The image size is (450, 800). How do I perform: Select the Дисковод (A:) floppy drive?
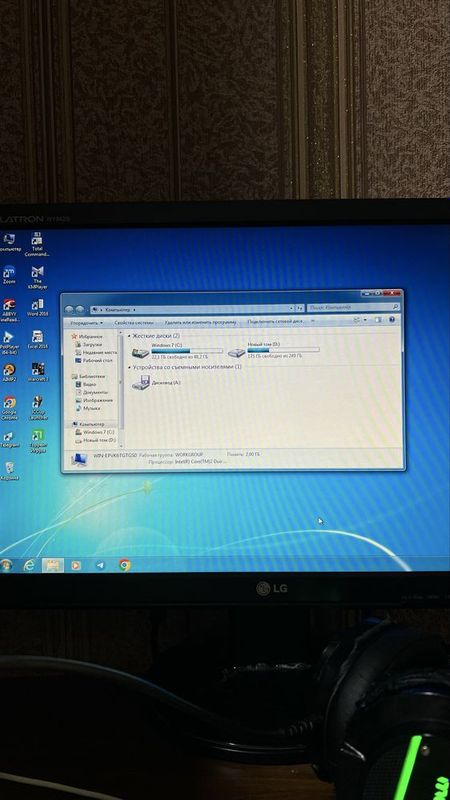pyautogui.click(x=156, y=382)
